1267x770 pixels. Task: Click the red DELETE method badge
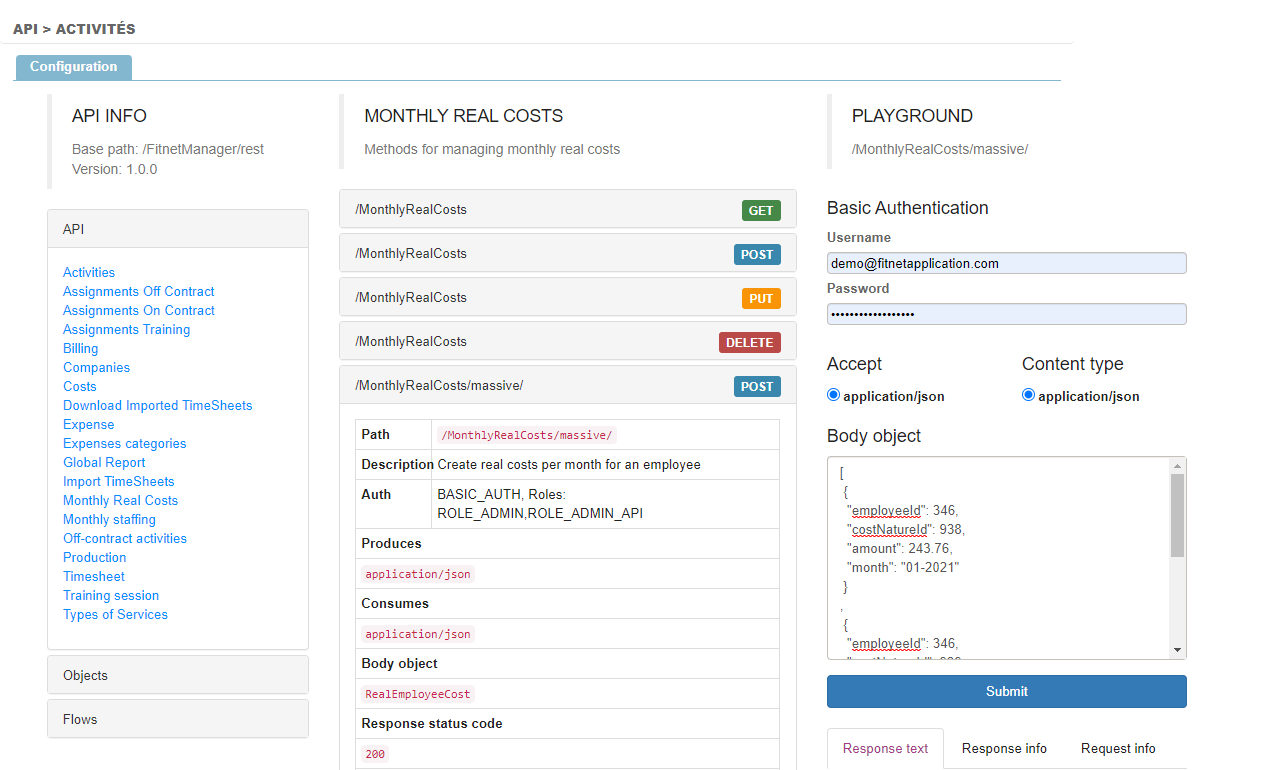click(x=749, y=343)
